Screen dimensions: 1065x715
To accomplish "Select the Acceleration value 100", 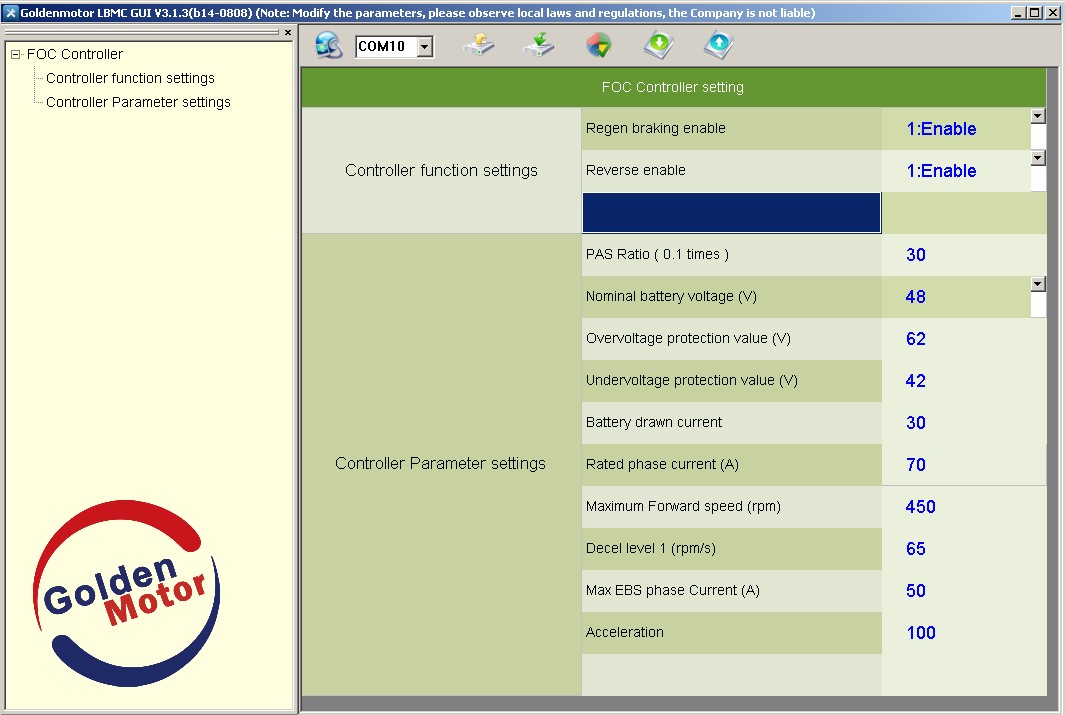I will pos(960,633).
